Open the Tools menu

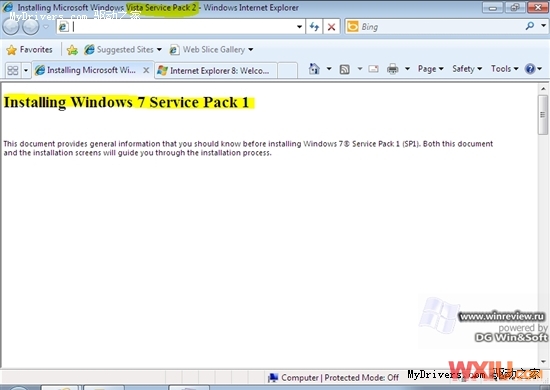coord(504,69)
